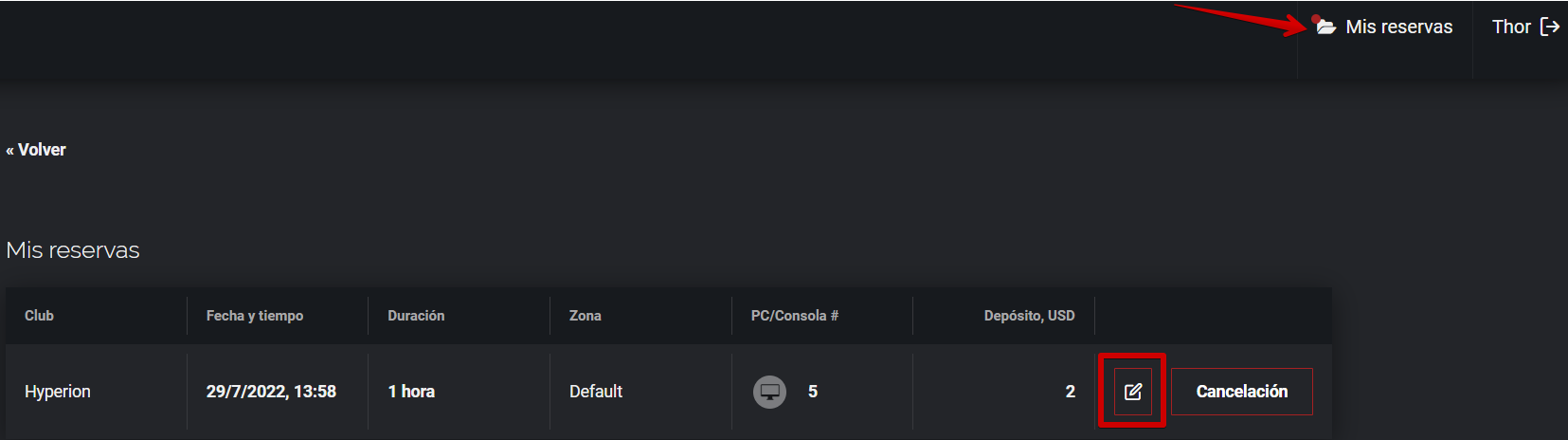Click the open folder icon beside Mis reservas
1568x440 pixels.
coord(1326,27)
